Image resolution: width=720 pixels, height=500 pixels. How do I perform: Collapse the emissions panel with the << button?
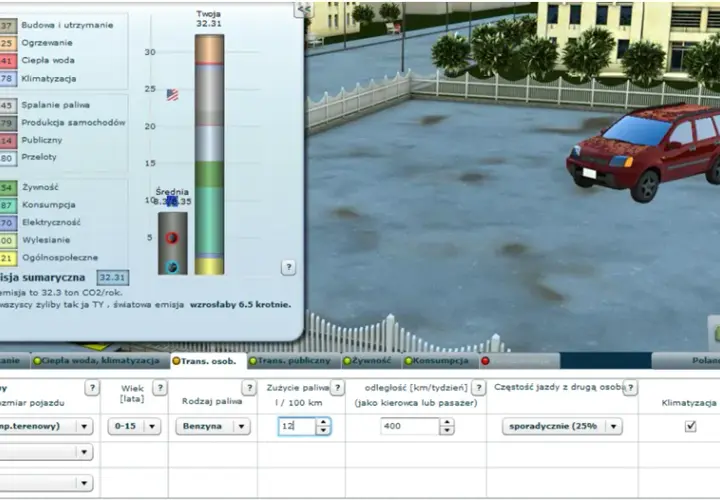pos(304,9)
